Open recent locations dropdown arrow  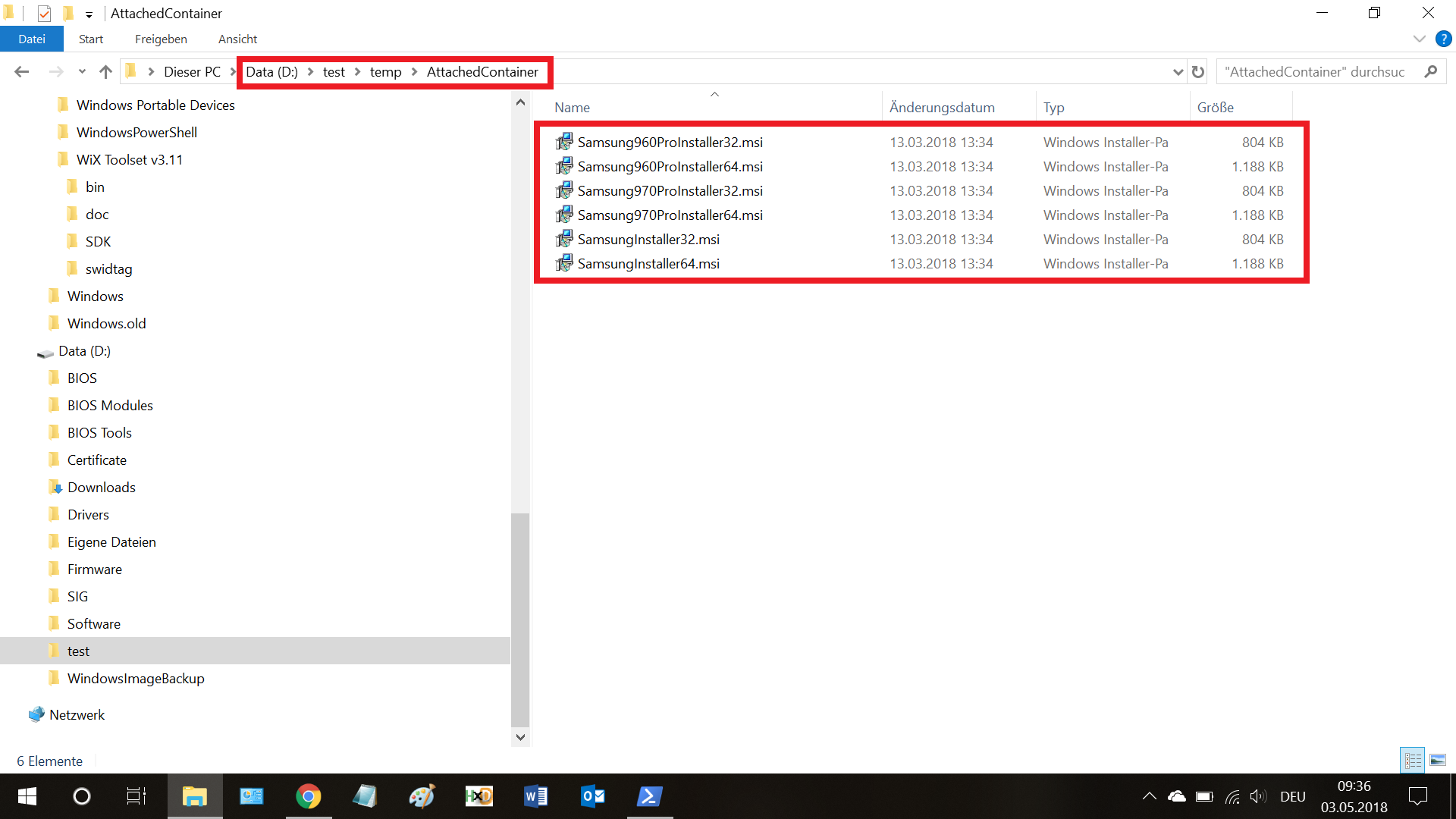point(82,71)
